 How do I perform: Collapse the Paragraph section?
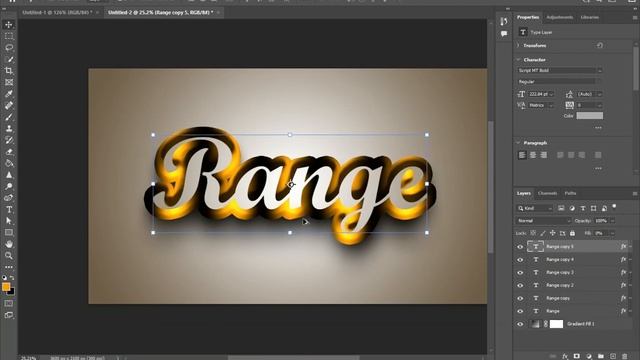pos(518,143)
